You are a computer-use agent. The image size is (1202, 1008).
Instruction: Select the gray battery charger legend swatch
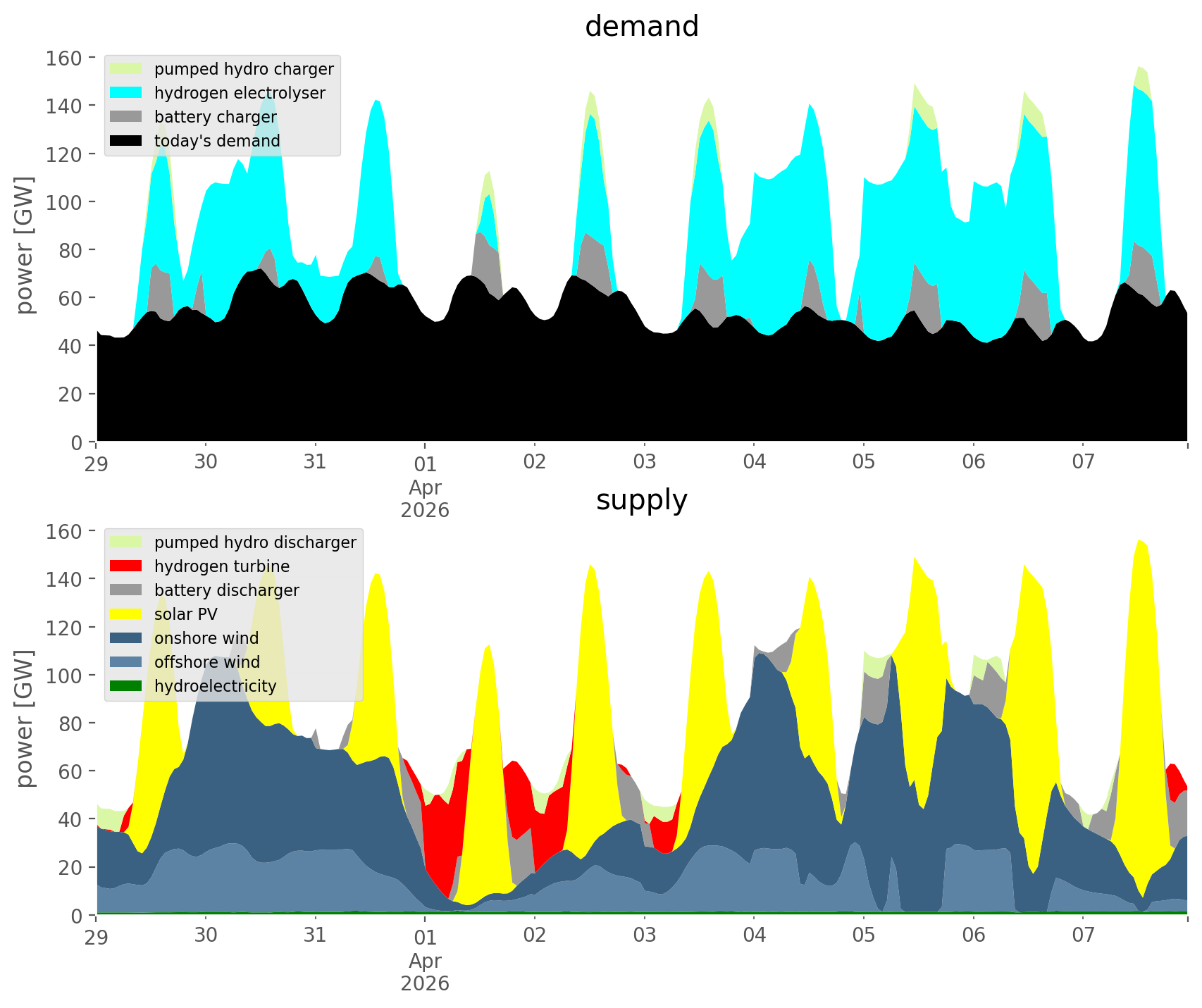pos(126,117)
